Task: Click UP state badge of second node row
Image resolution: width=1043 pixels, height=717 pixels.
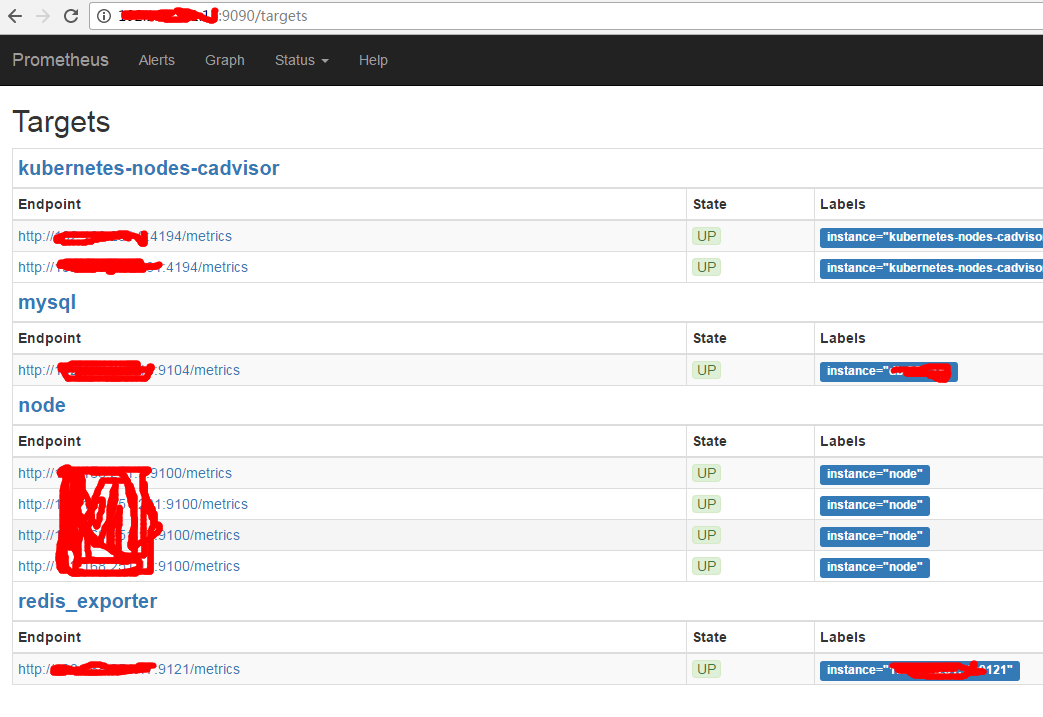Action: click(x=706, y=504)
